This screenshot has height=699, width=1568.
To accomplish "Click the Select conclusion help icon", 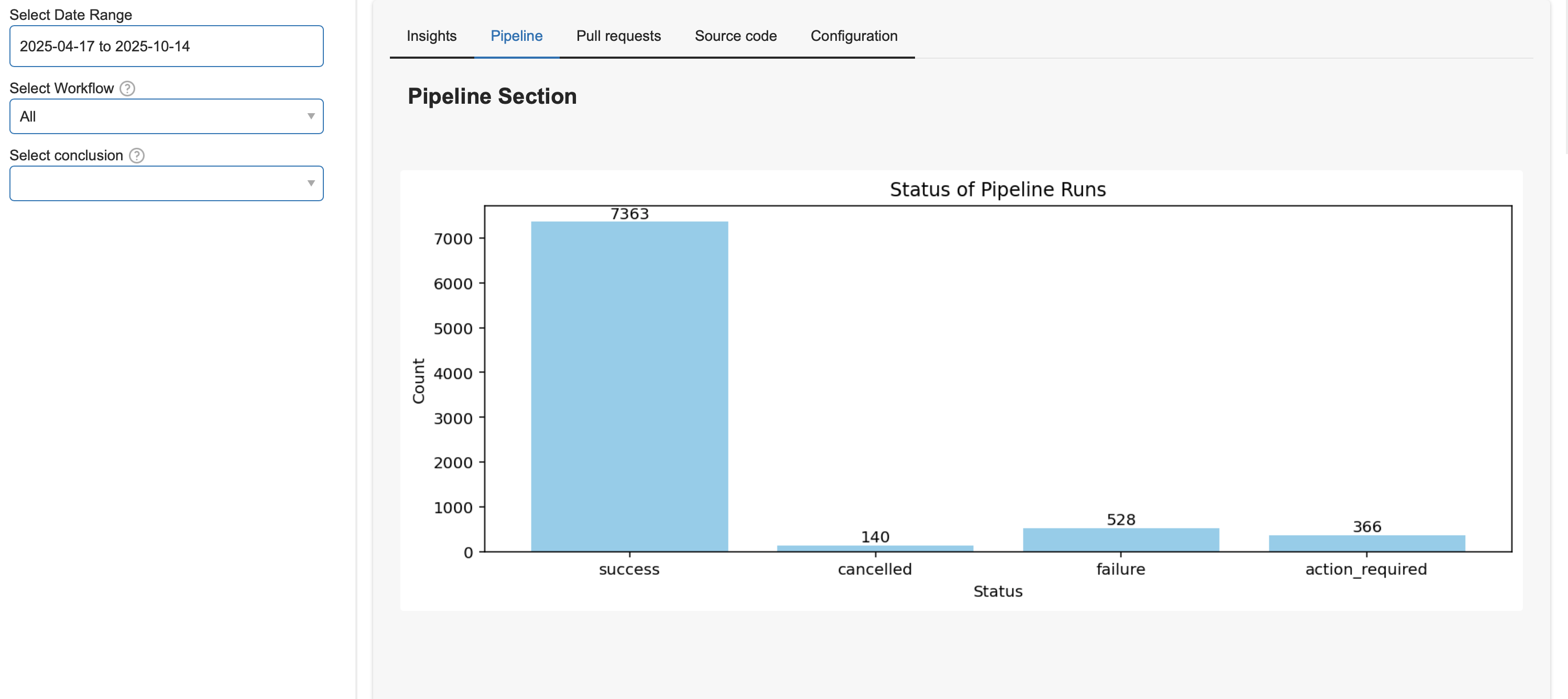I will (136, 156).
